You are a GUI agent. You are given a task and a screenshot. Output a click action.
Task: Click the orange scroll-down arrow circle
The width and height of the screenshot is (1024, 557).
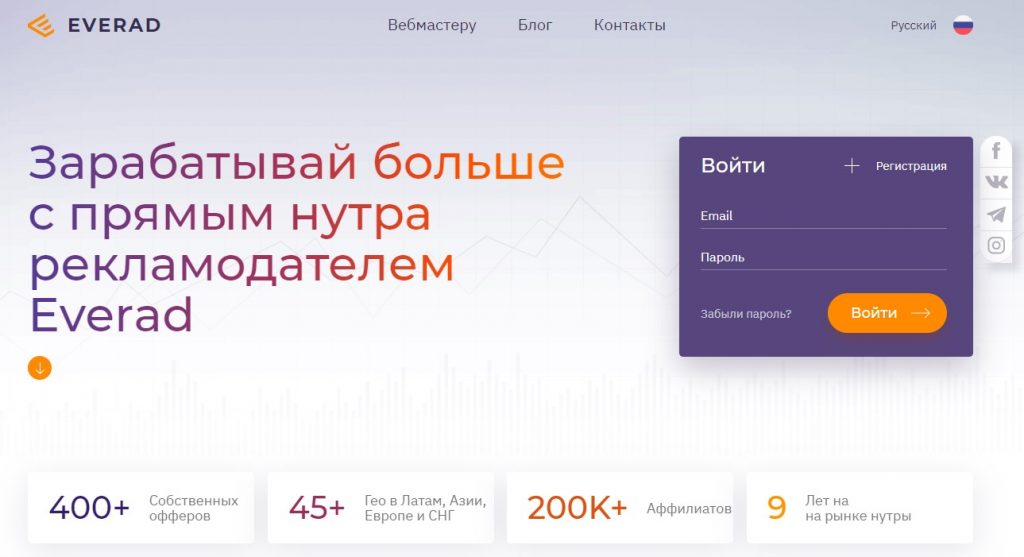click(39, 368)
